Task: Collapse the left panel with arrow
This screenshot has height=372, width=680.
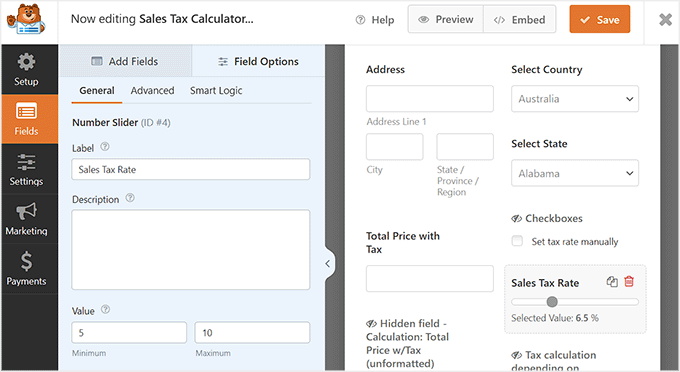Action: pos(328,264)
